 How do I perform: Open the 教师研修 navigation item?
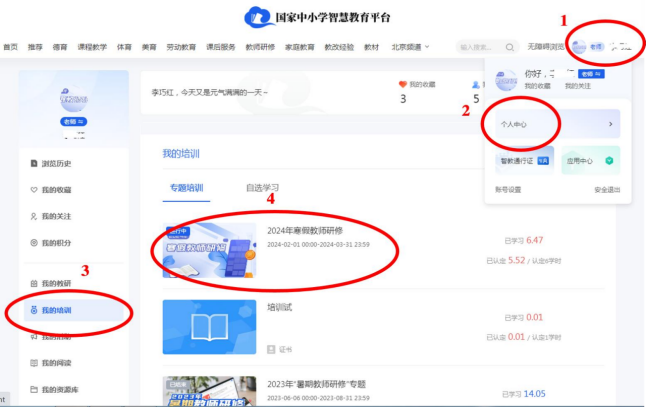point(260,47)
